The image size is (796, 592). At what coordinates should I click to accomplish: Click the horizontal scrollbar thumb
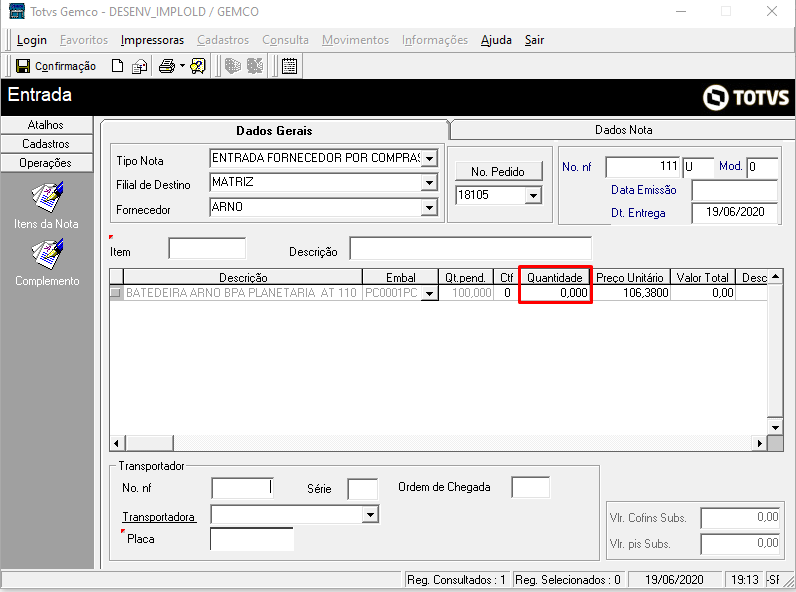149,443
